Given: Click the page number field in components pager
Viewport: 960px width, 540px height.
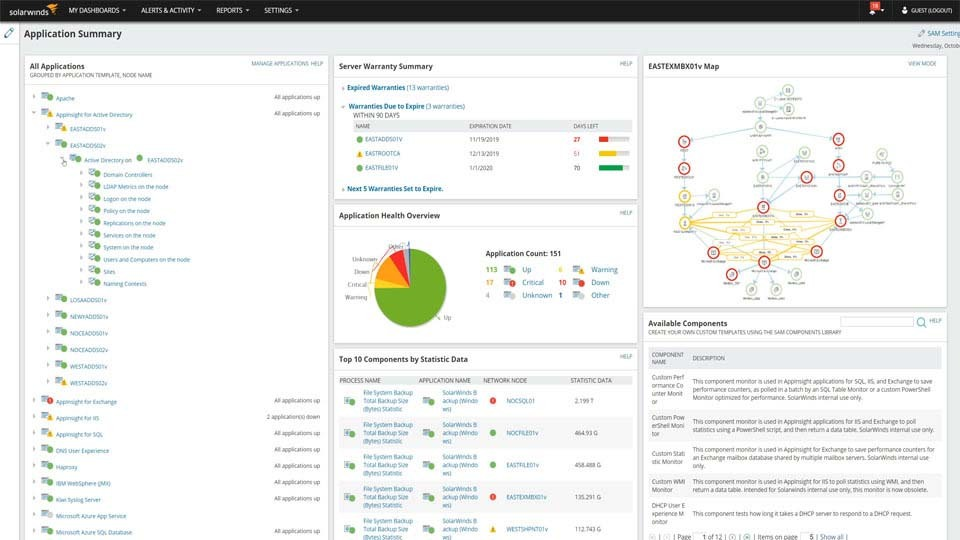Looking at the screenshot, I should pos(702,536).
